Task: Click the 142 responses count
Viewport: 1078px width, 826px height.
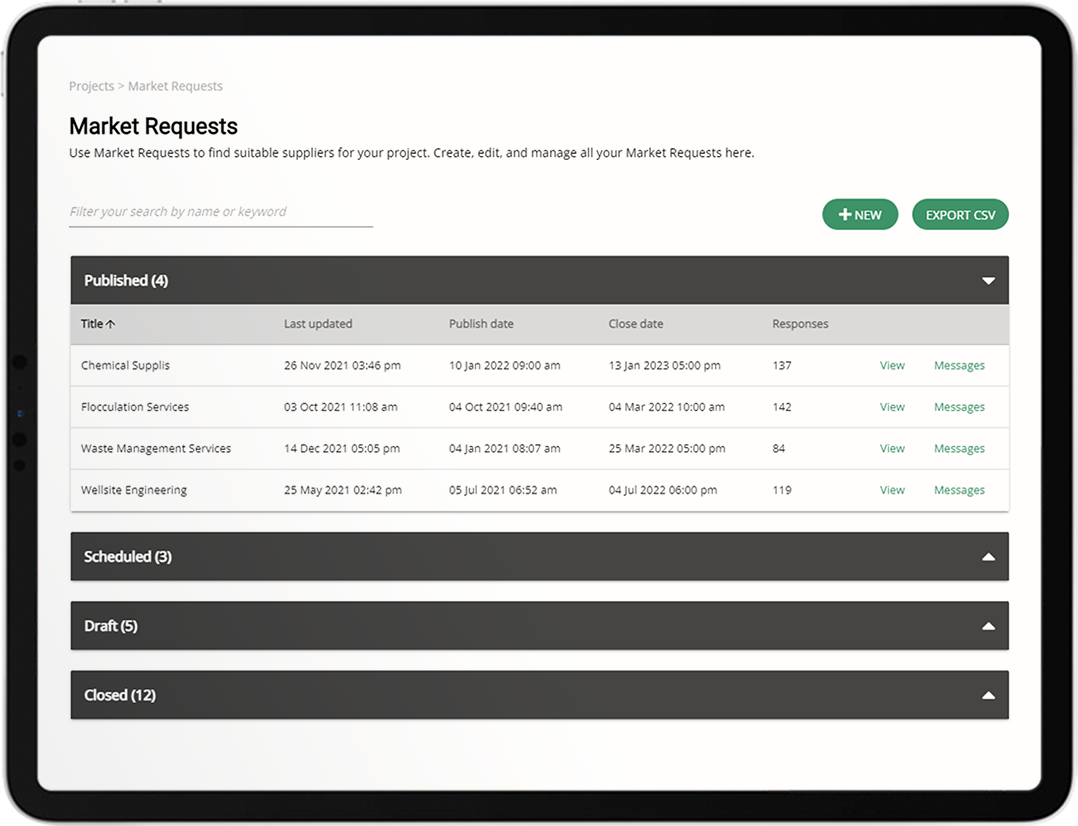Action: [x=782, y=407]
